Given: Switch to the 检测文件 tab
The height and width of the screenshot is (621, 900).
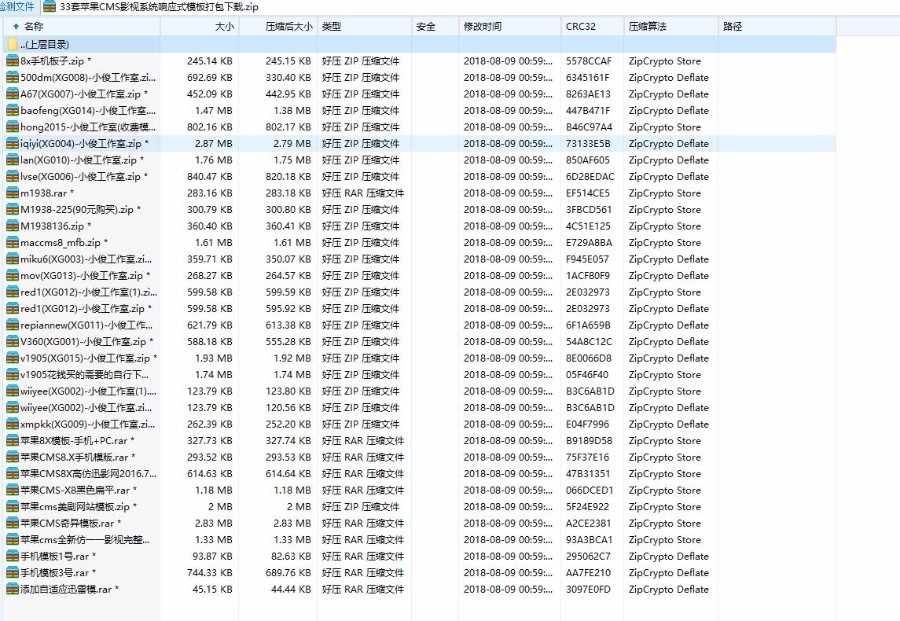Looking at the screenshot, I should 18,7.
